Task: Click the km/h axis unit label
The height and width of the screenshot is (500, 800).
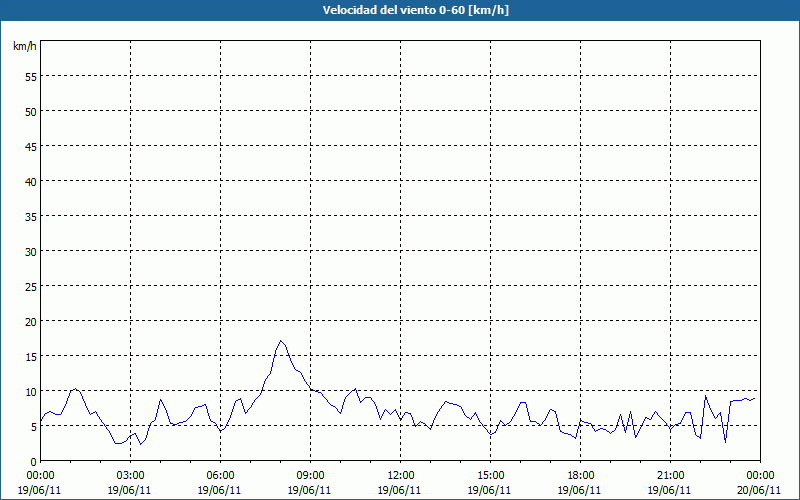Action: tap(25, 46)
